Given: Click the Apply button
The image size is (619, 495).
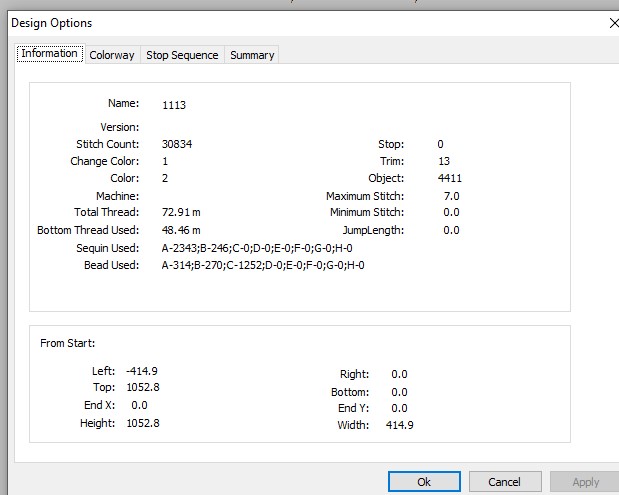Looking at the screenshot, I should tap(585, 482).
